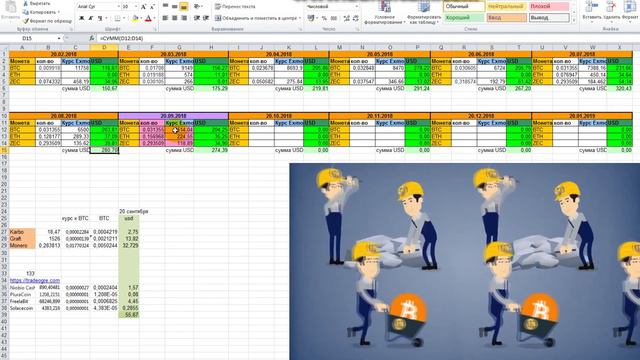Select the purple 20.09.2018 header cell
640x360 pixels.
pos(173,116)
